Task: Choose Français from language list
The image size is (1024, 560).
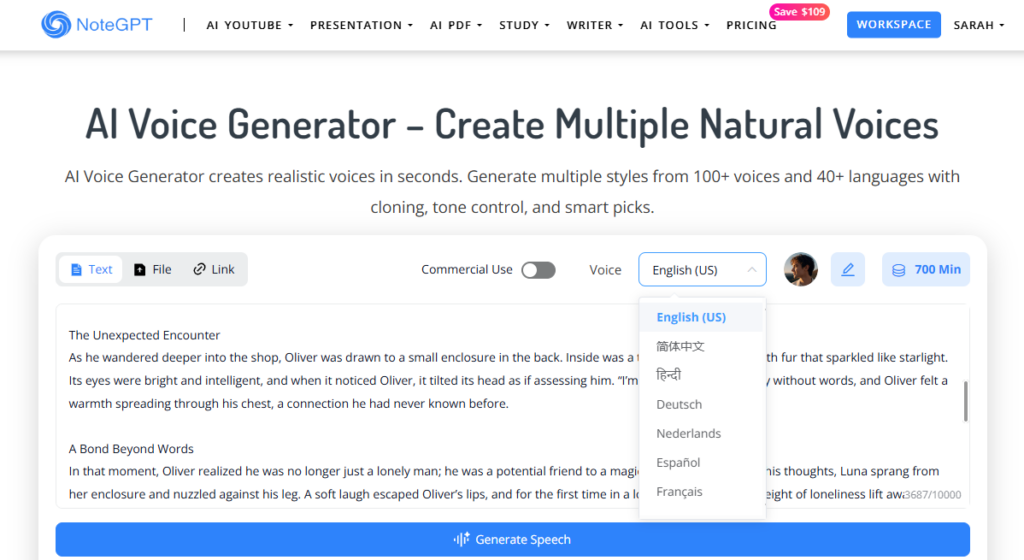Action: pyautogui.click(x=701, y=492)
